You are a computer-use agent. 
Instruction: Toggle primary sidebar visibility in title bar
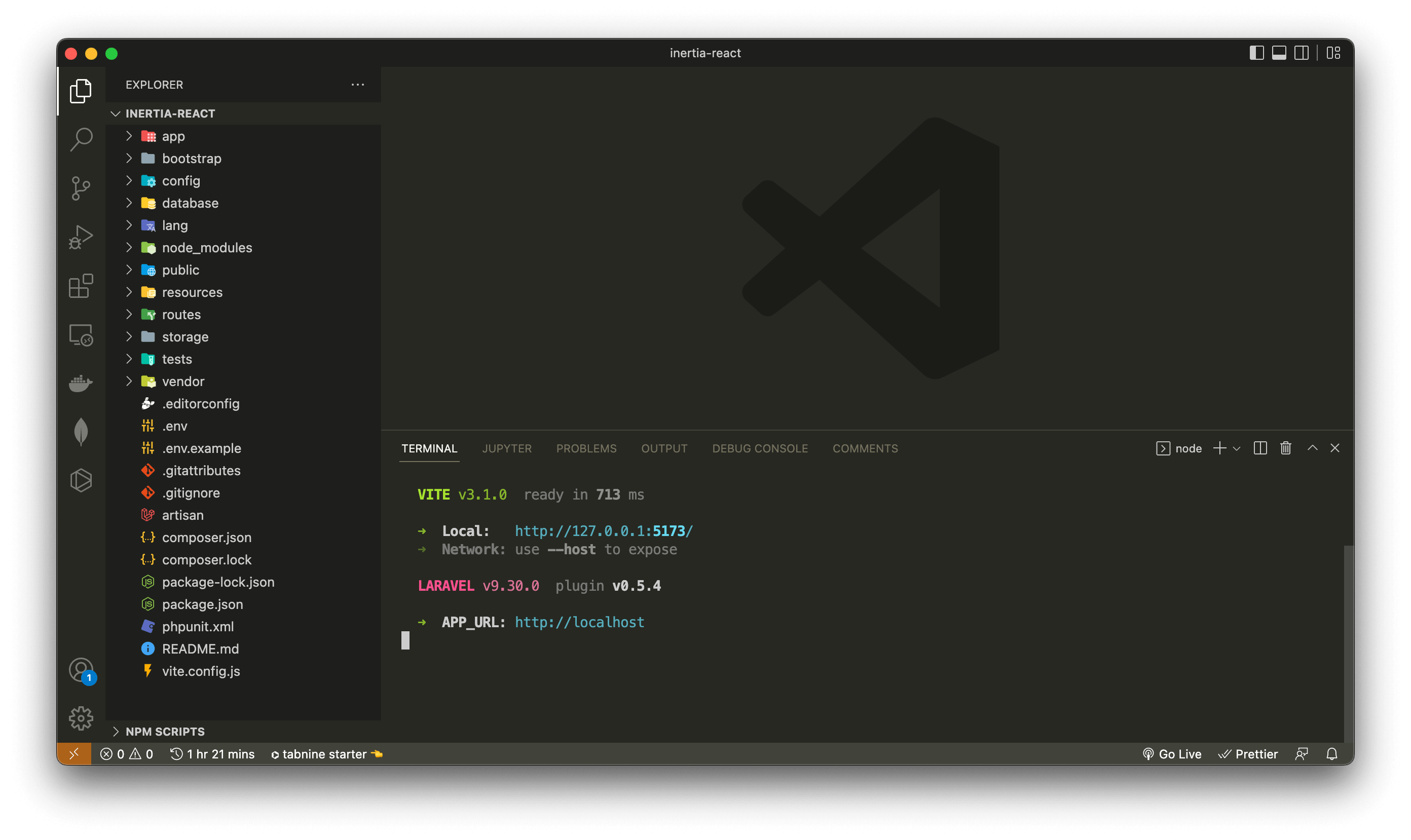click(1256, 53)
